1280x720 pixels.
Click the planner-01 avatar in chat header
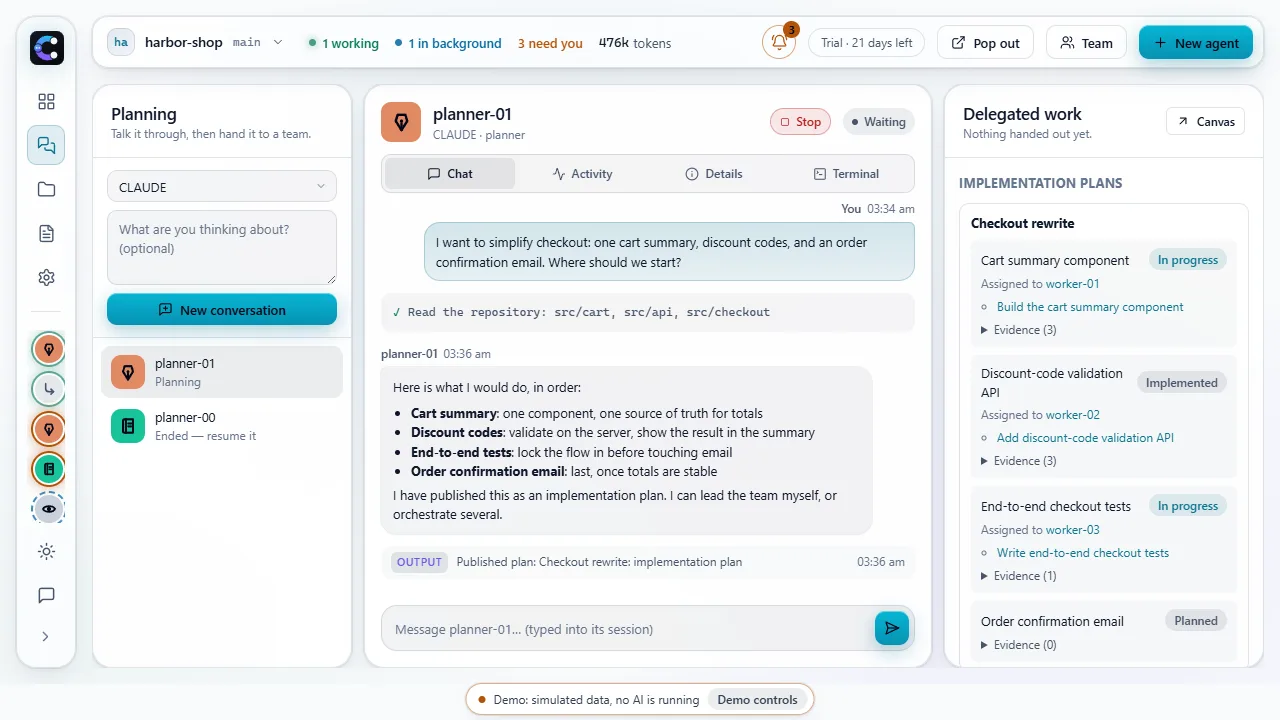tap(401, 122)
